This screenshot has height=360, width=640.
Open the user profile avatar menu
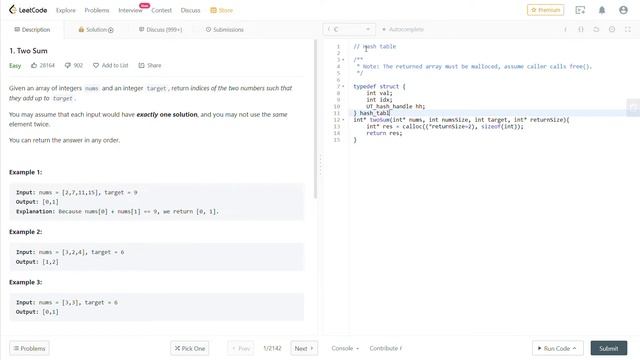coord(623,10)
